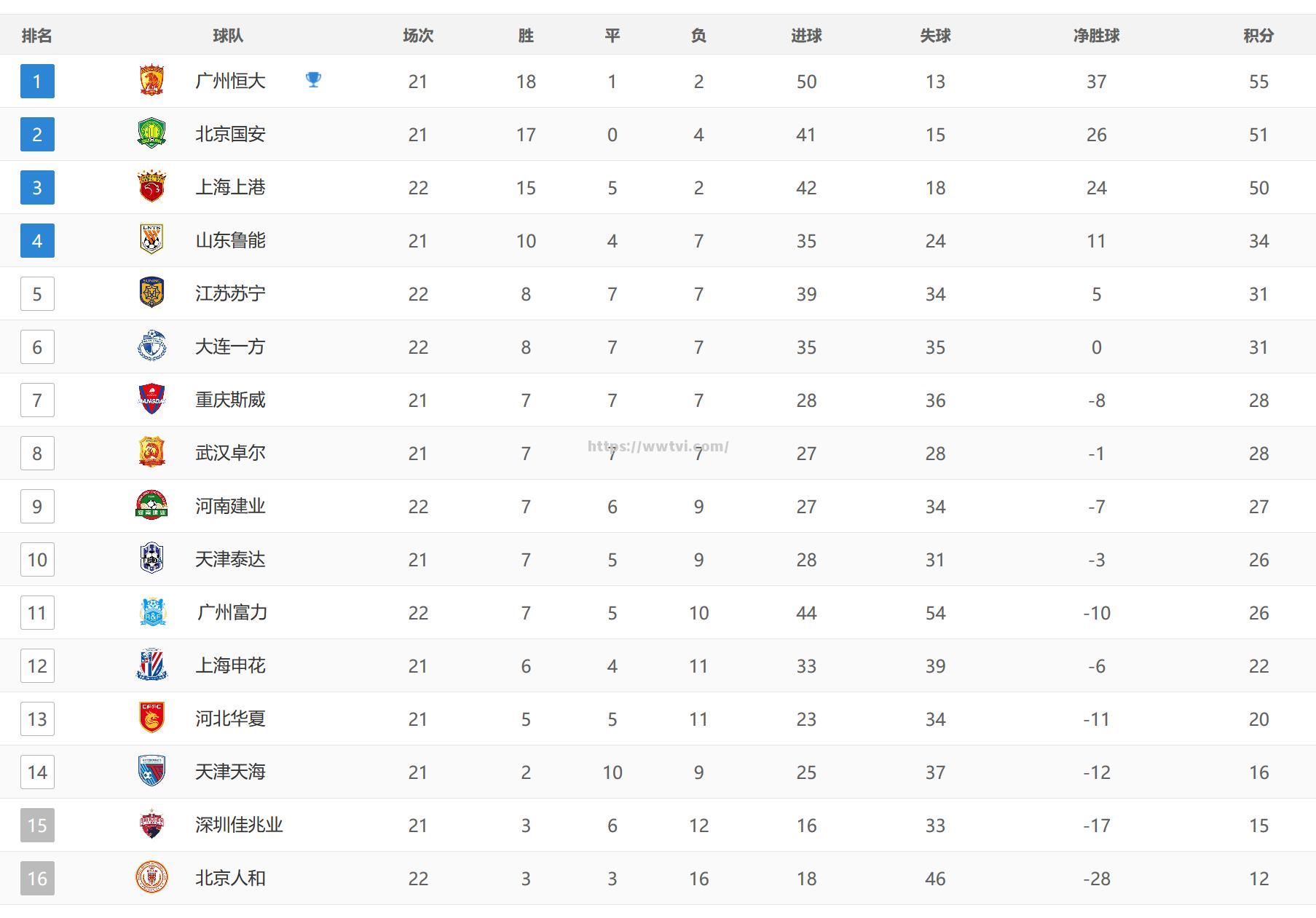Click the gray rank 15 badge
Image resolution: width=1316 pixels, height=918 pixels.
click(37, 825)
